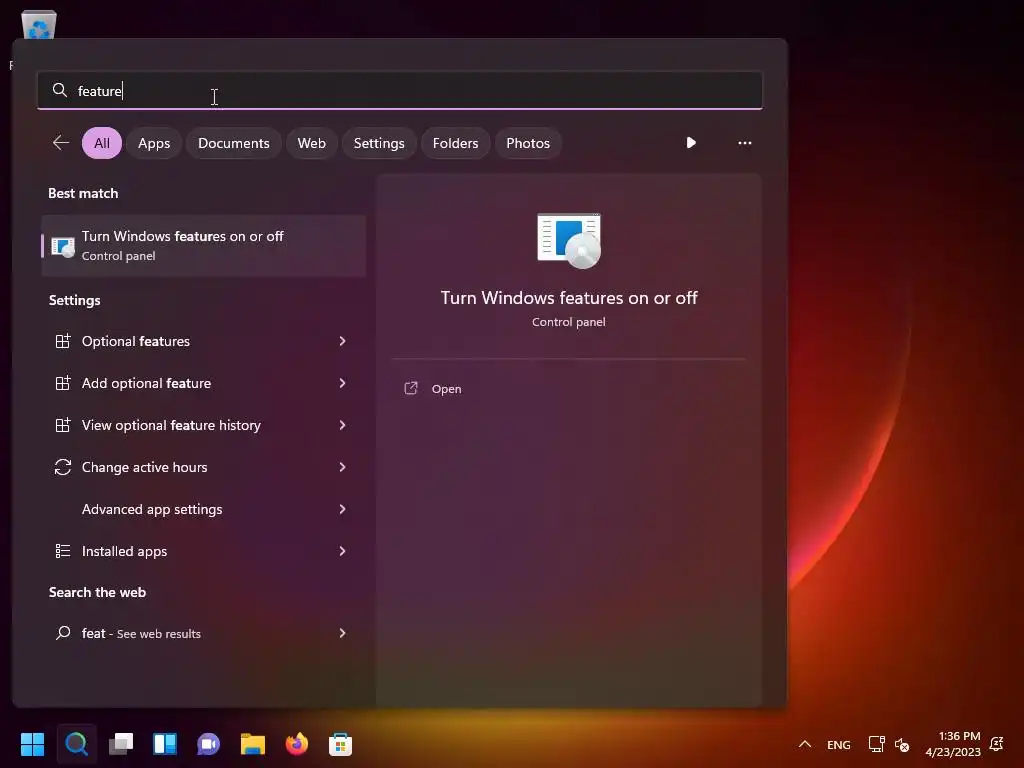Click the search input field containing feature
The image size is (1024, 768).
click(x=400, y=90)
